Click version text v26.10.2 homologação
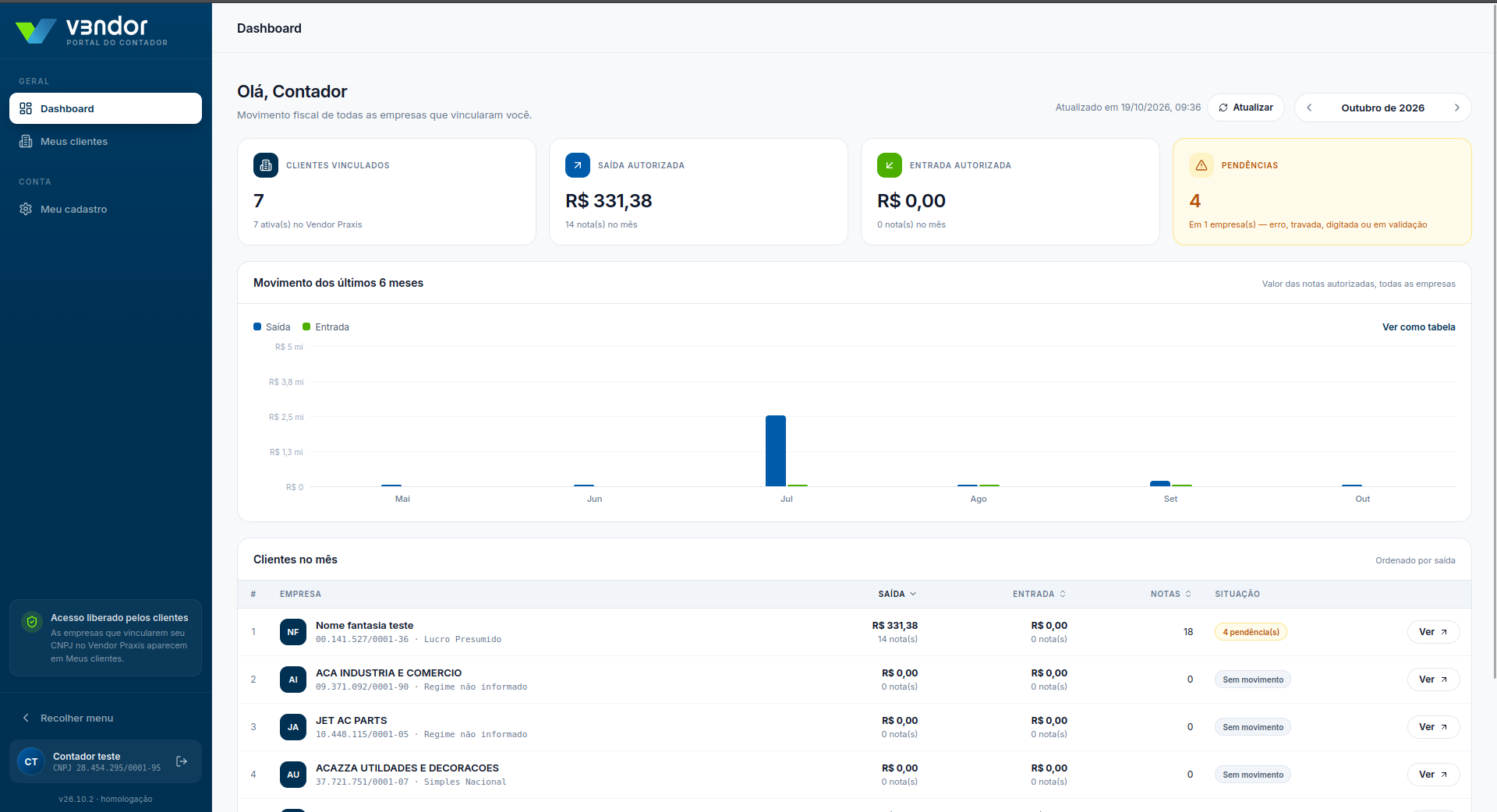This screenshot has height=812, width=1497. pos(105,799)
